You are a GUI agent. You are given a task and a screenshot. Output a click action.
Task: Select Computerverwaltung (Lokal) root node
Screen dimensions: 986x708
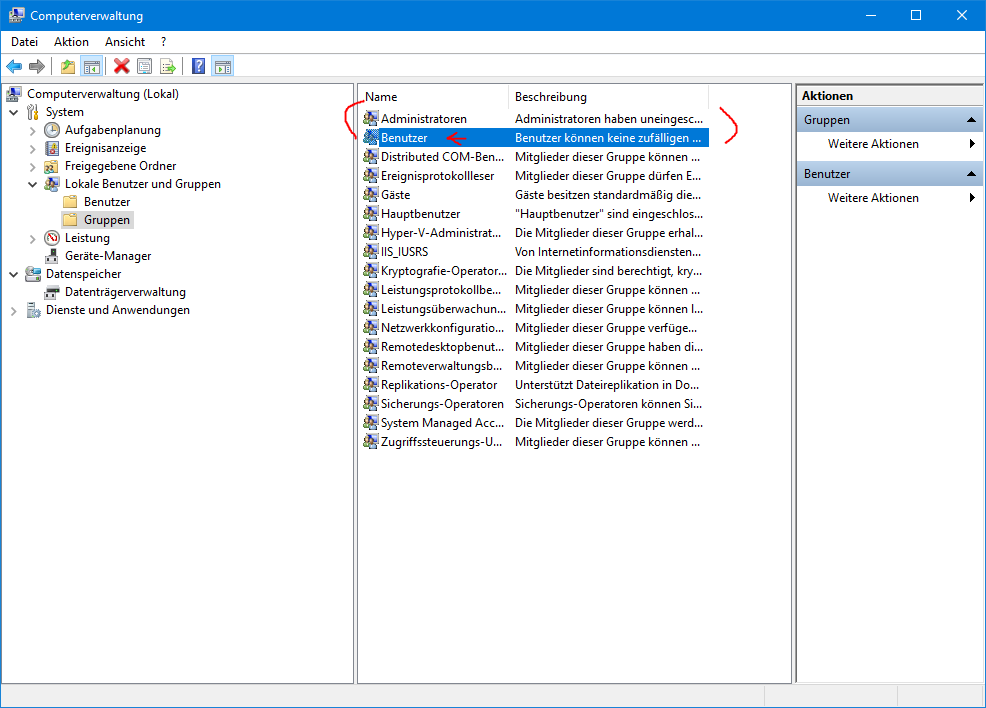coord(102,94)
